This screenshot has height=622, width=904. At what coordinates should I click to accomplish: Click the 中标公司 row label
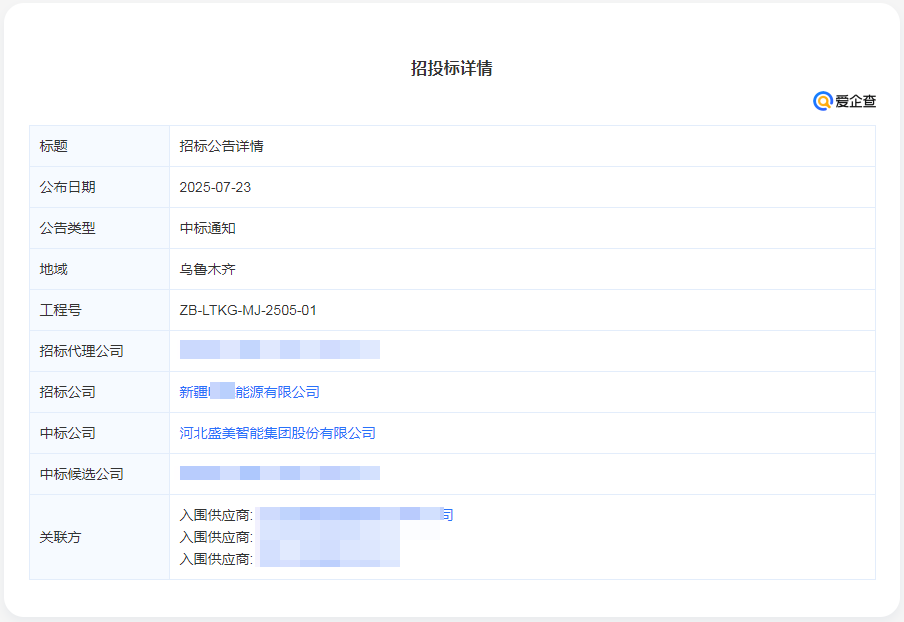[x=67, y=433]
